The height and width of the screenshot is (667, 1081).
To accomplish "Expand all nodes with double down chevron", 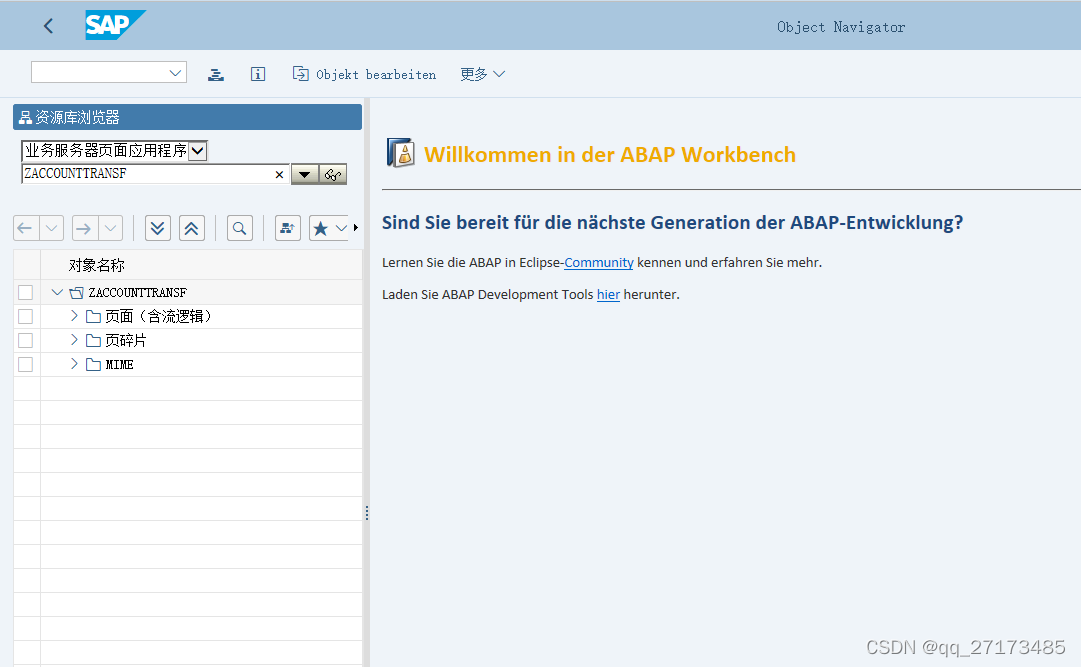I will [x=158, y=228].
